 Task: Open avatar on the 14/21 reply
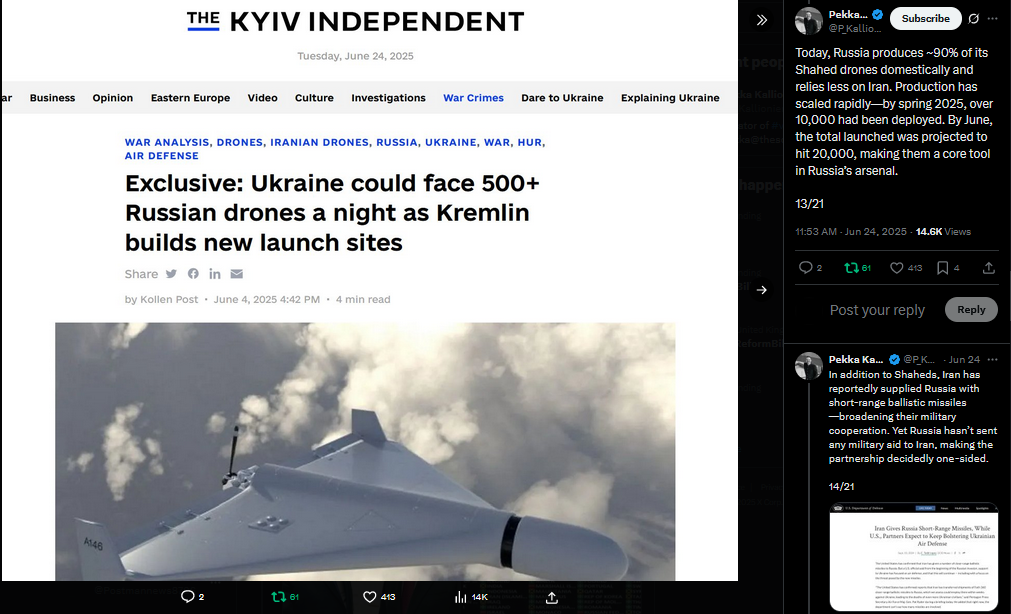pos(809,366)
